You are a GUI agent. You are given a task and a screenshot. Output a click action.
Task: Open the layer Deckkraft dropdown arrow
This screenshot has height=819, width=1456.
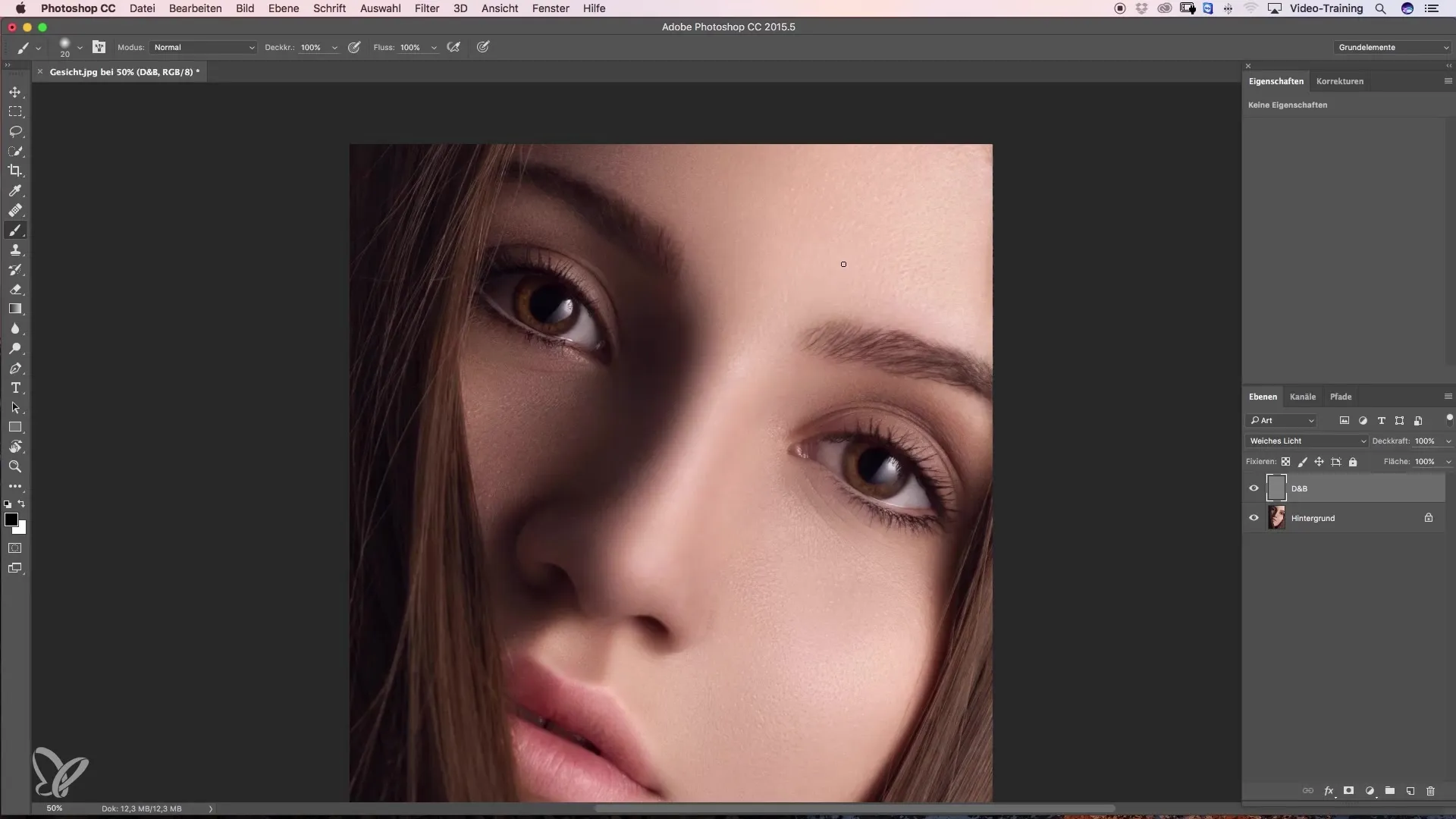pyautogui.click(x=1448, y=441)
